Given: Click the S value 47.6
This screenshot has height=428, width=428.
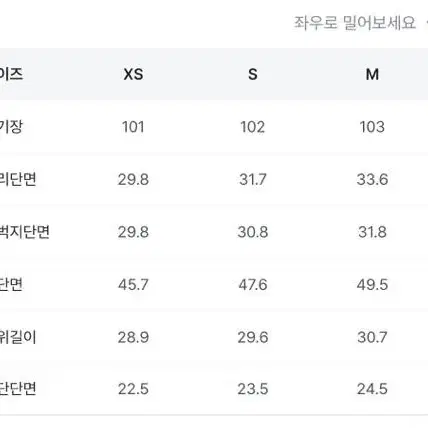Looking at the screenshot, I should pyautogui.click(x=253, y=285).
